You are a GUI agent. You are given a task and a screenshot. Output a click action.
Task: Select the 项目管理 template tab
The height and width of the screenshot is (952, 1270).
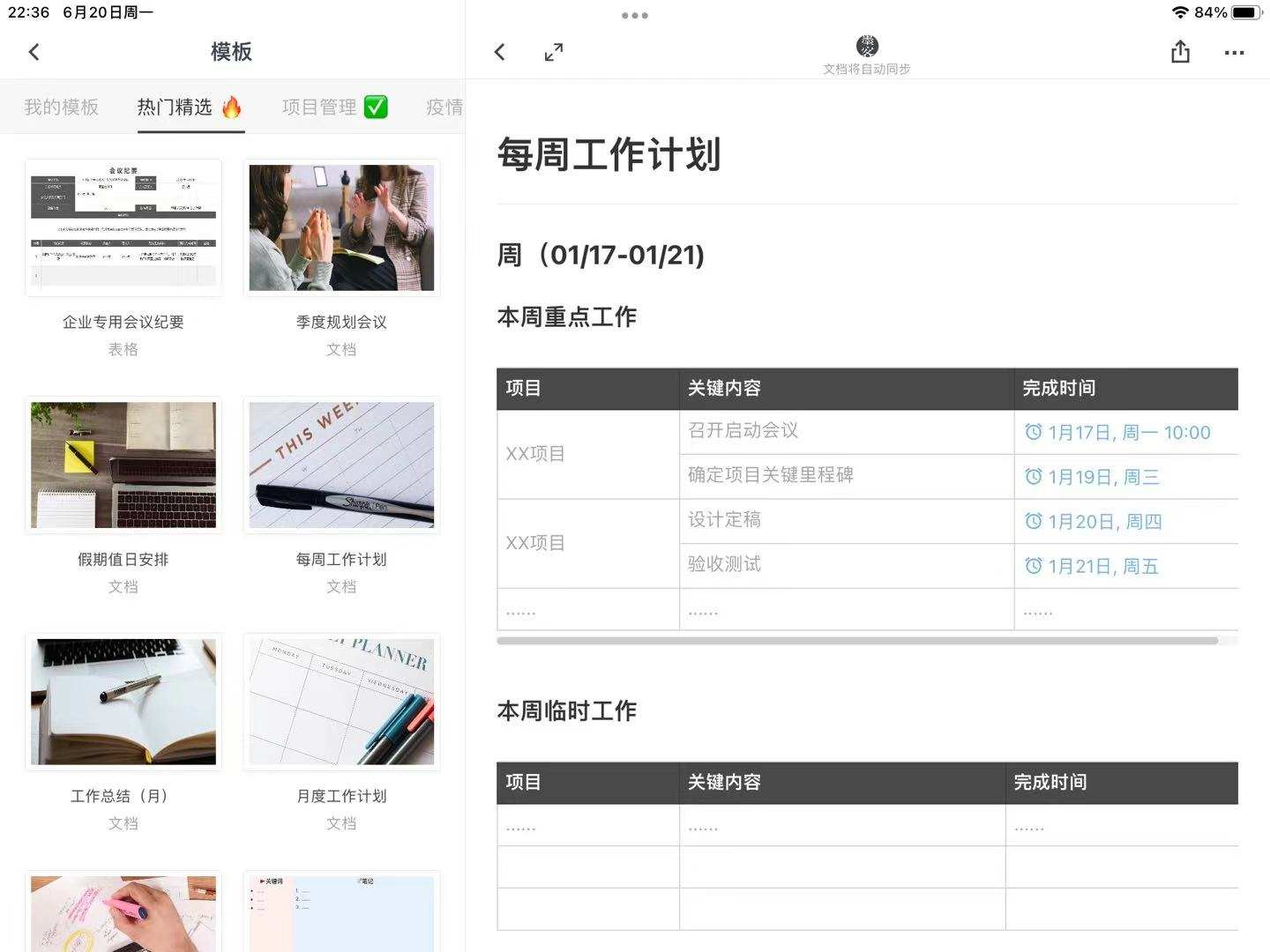click(x=320, y=107)
